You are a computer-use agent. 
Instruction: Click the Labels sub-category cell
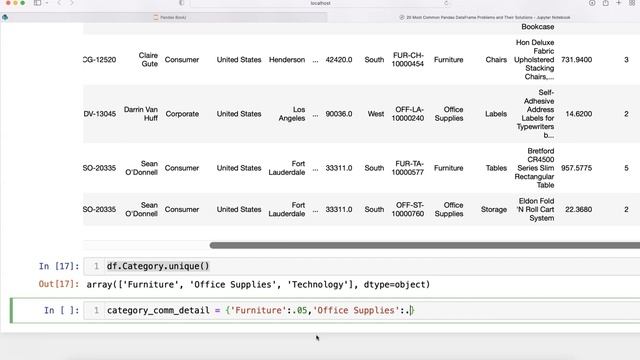[x=496, y=114]
